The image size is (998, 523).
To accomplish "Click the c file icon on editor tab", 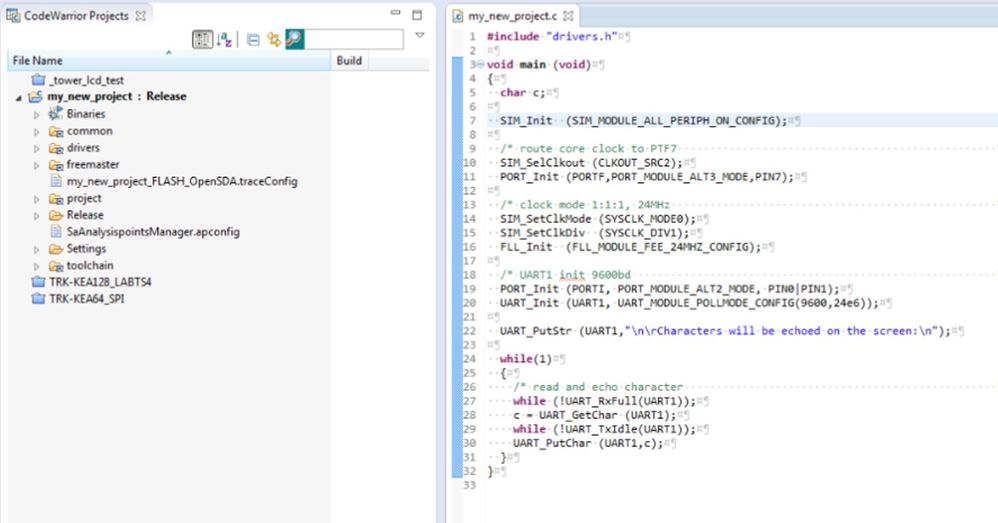I will point(458,16).
